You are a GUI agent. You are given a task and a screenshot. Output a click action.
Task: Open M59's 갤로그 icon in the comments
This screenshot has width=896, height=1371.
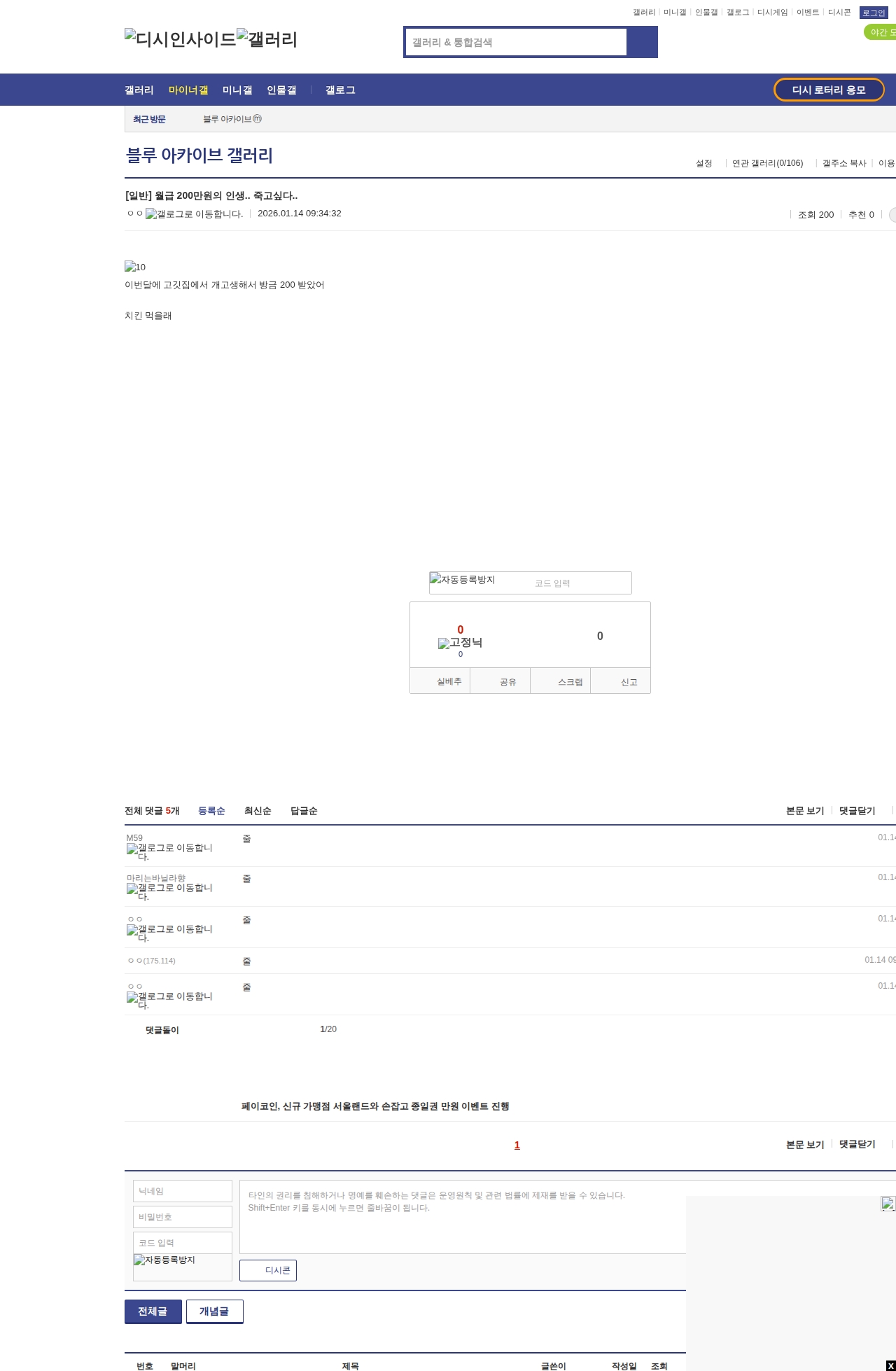[169, 852]
